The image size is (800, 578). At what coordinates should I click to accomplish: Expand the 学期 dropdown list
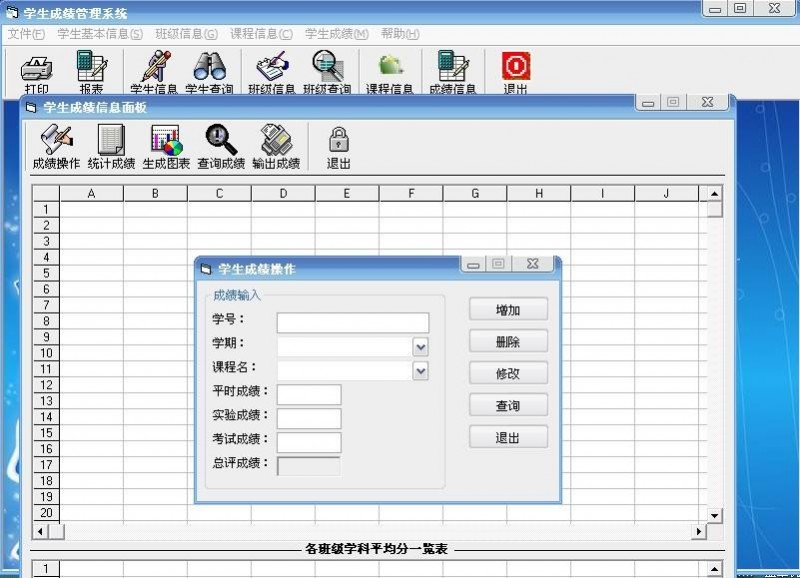(x=421, y=347)
